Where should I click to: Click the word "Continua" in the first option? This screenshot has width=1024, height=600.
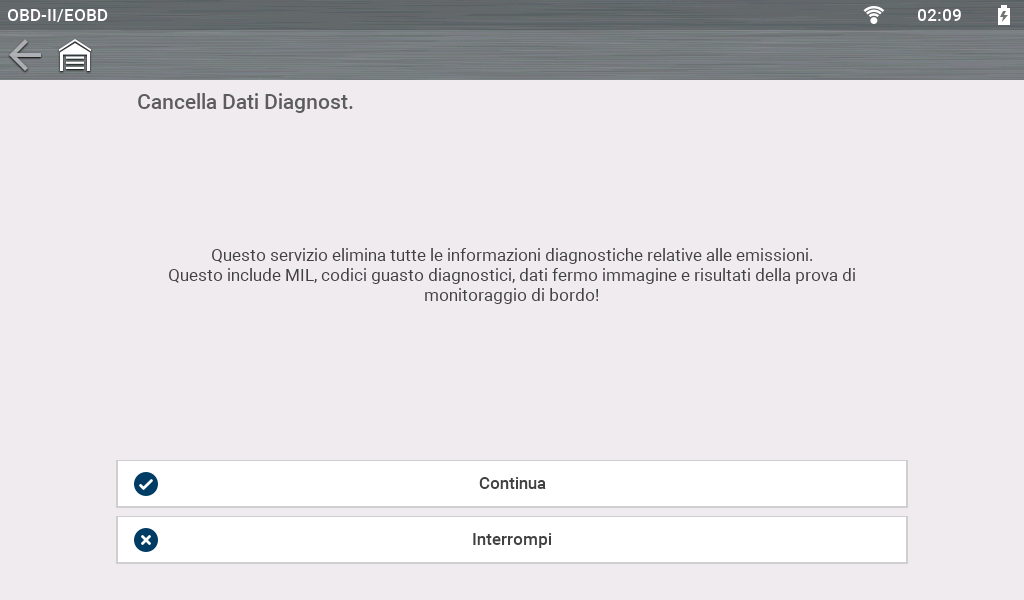[512, 484]
